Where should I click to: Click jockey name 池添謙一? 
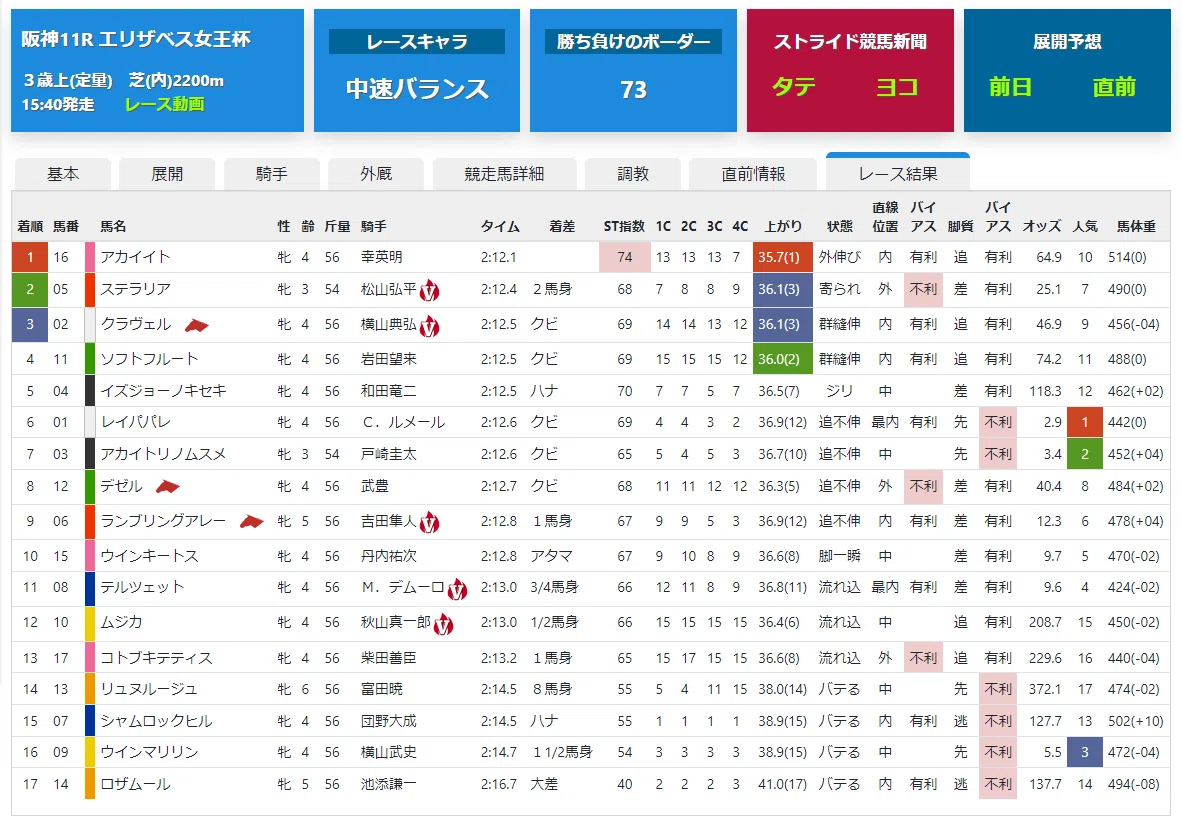click(x=388, y=784)
